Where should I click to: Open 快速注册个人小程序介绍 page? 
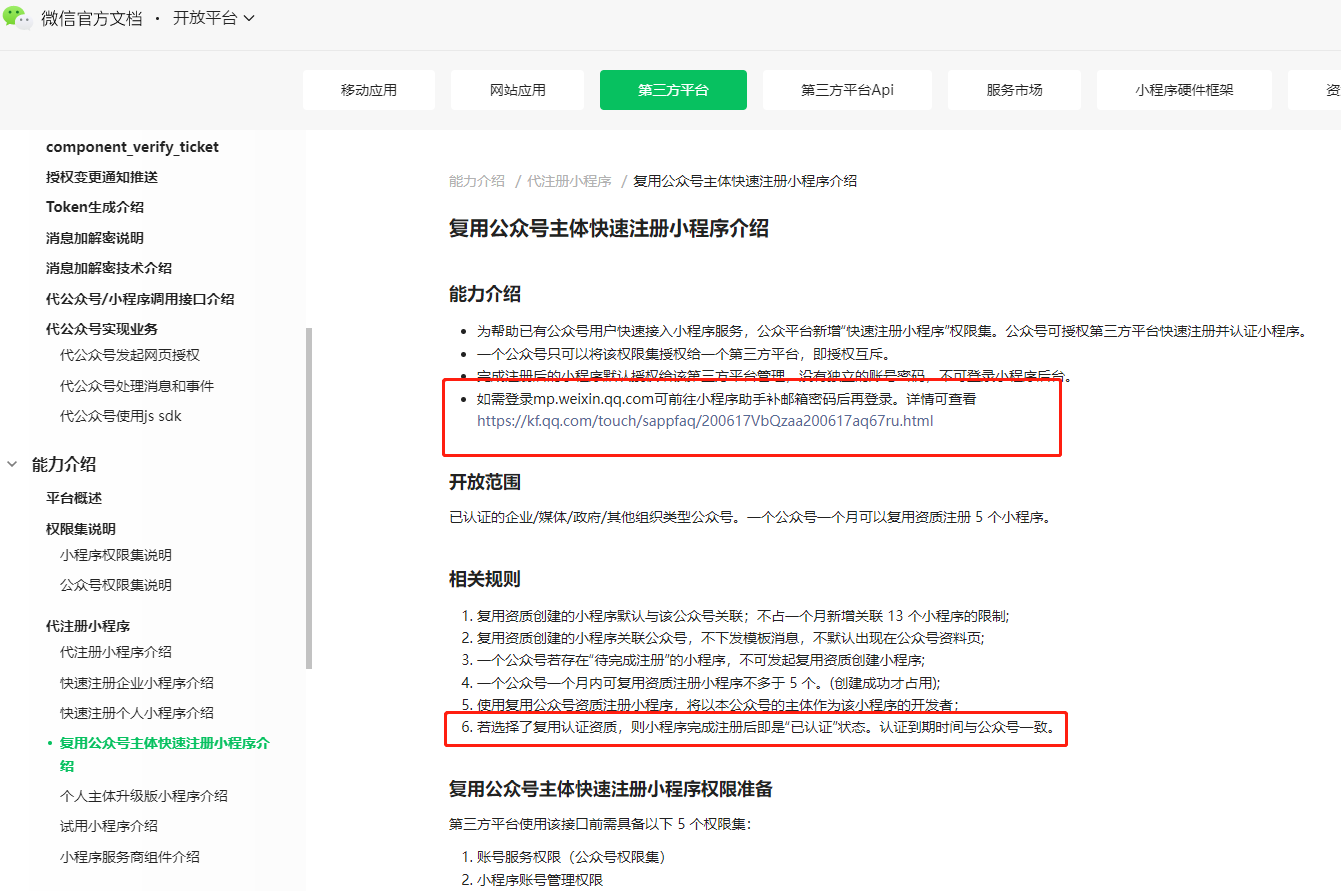(137, 713)
